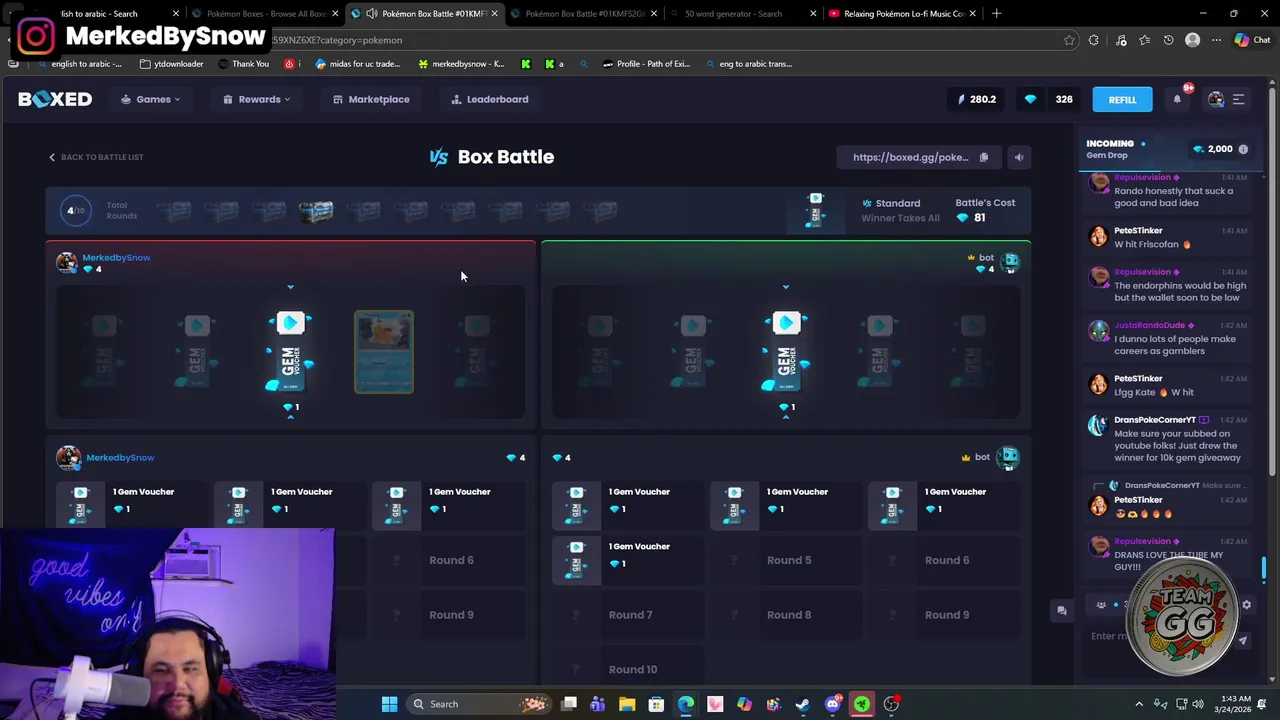Click the taskbar Search box
Viewport: 1280px width, 720px height.
(480, 704)
